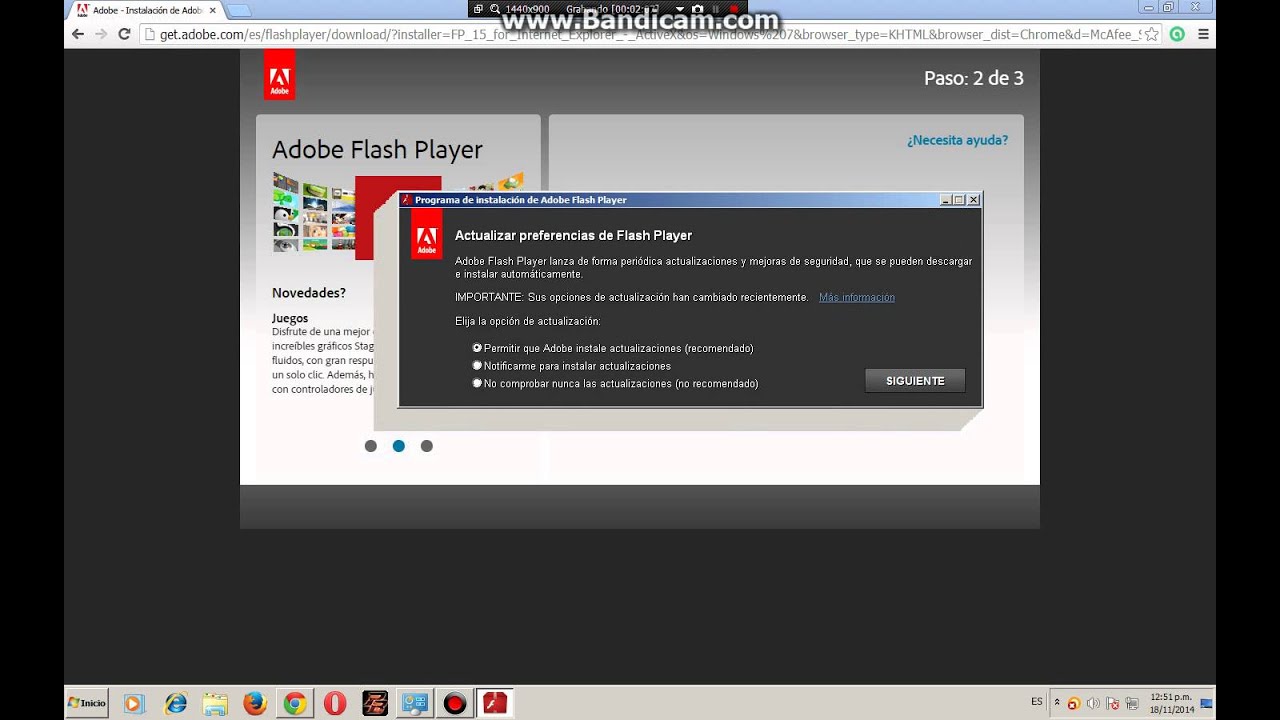This screenshot has height=720, width=1280.
Task: Close the Adobe installation tab
Action: tap(212, 10)
